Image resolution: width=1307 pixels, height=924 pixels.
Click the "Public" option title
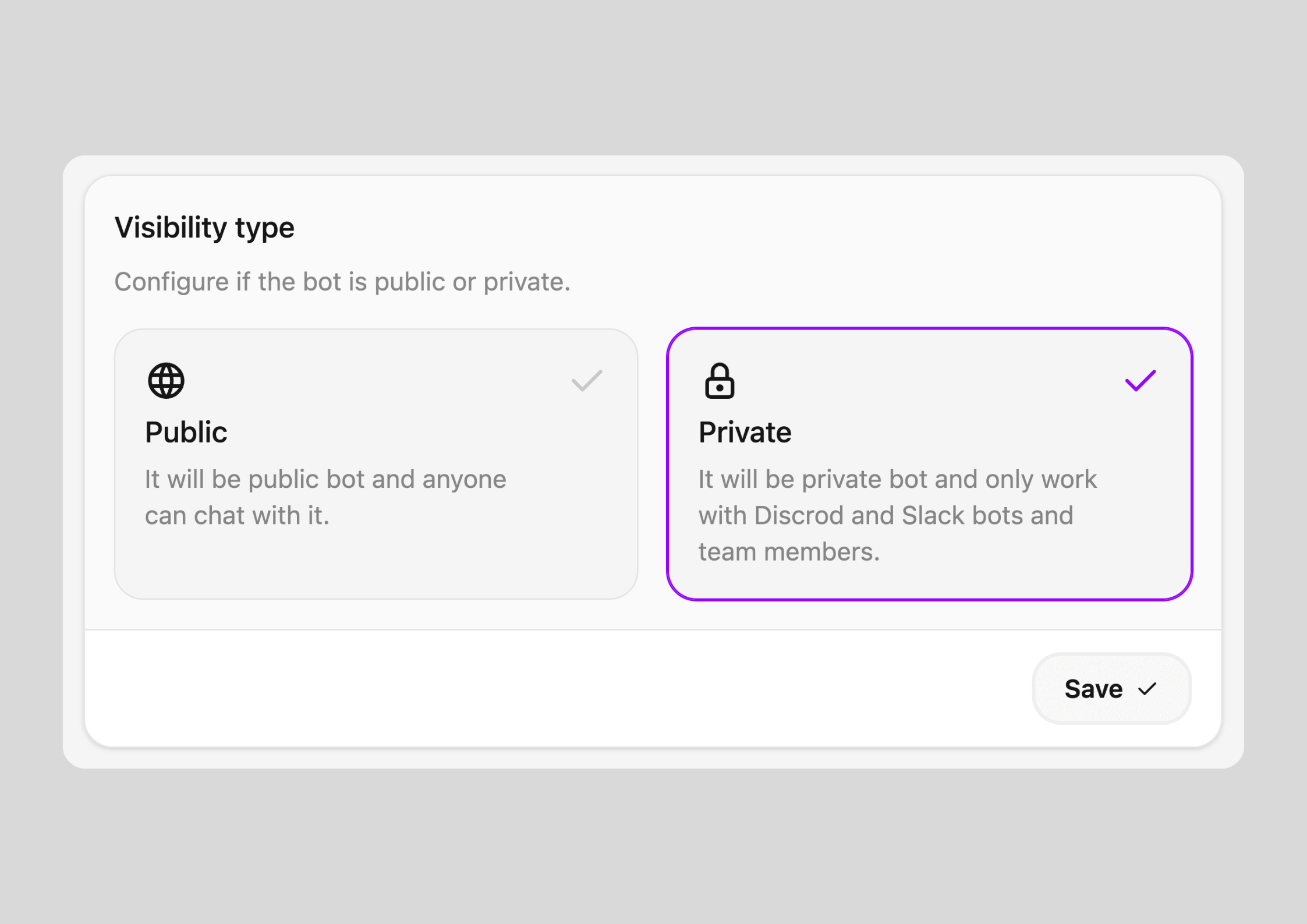tap(186, 433)
